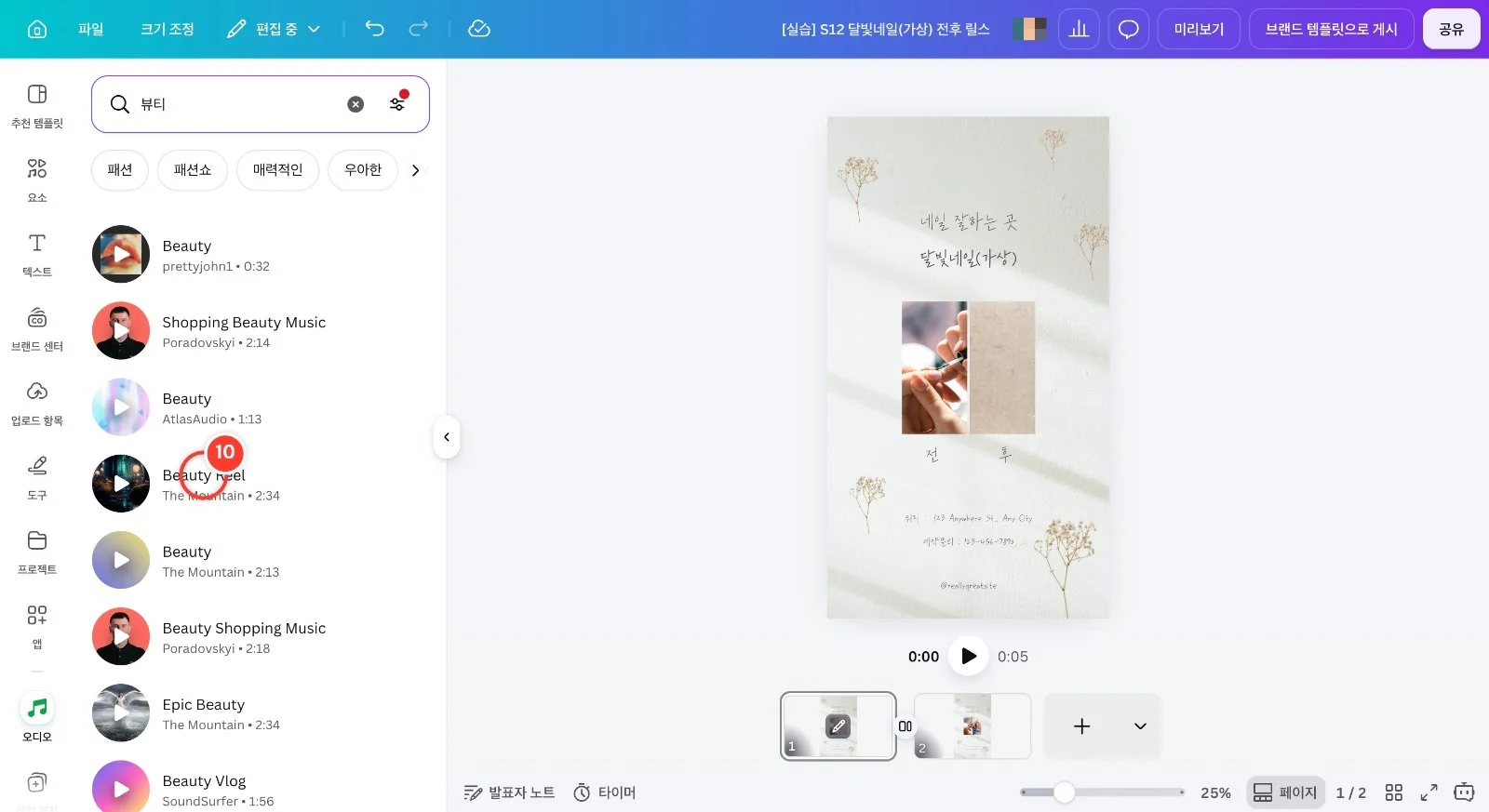
Task: Open the 업로드 항목 panel
Action: [37, 404]
